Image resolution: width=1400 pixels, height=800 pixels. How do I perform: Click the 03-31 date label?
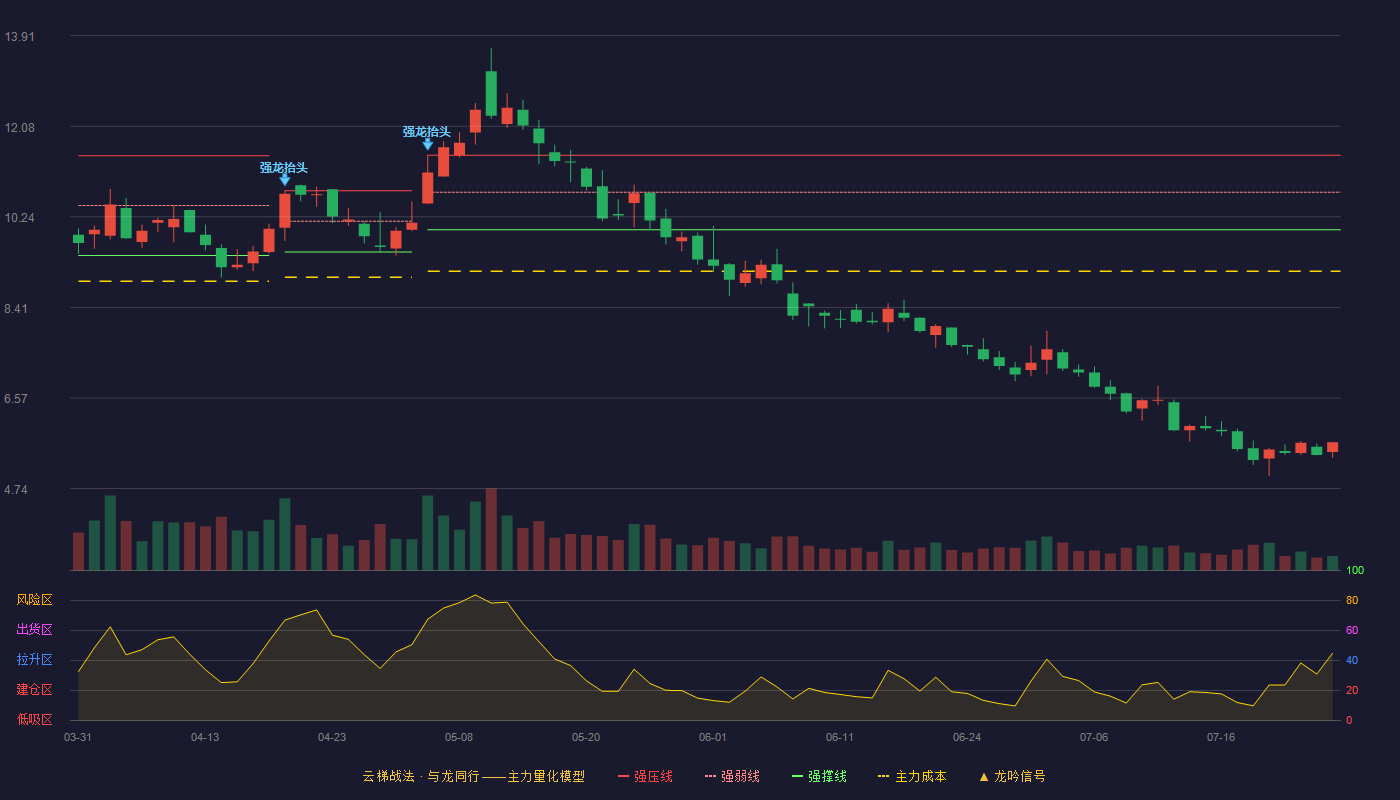coord(78,737)
